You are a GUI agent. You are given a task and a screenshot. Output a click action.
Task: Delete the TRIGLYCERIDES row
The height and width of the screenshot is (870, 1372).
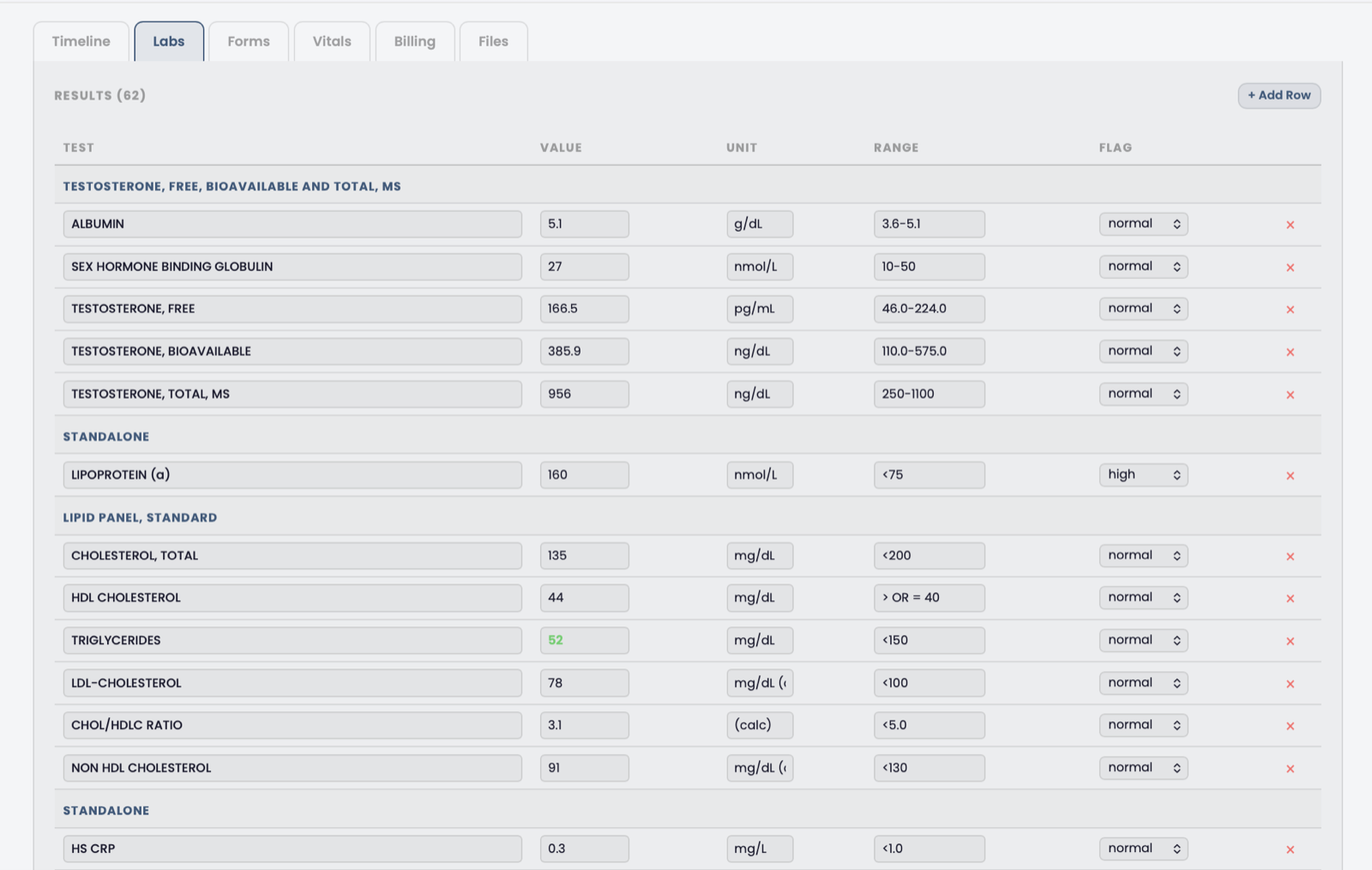tap(1290, 642)
